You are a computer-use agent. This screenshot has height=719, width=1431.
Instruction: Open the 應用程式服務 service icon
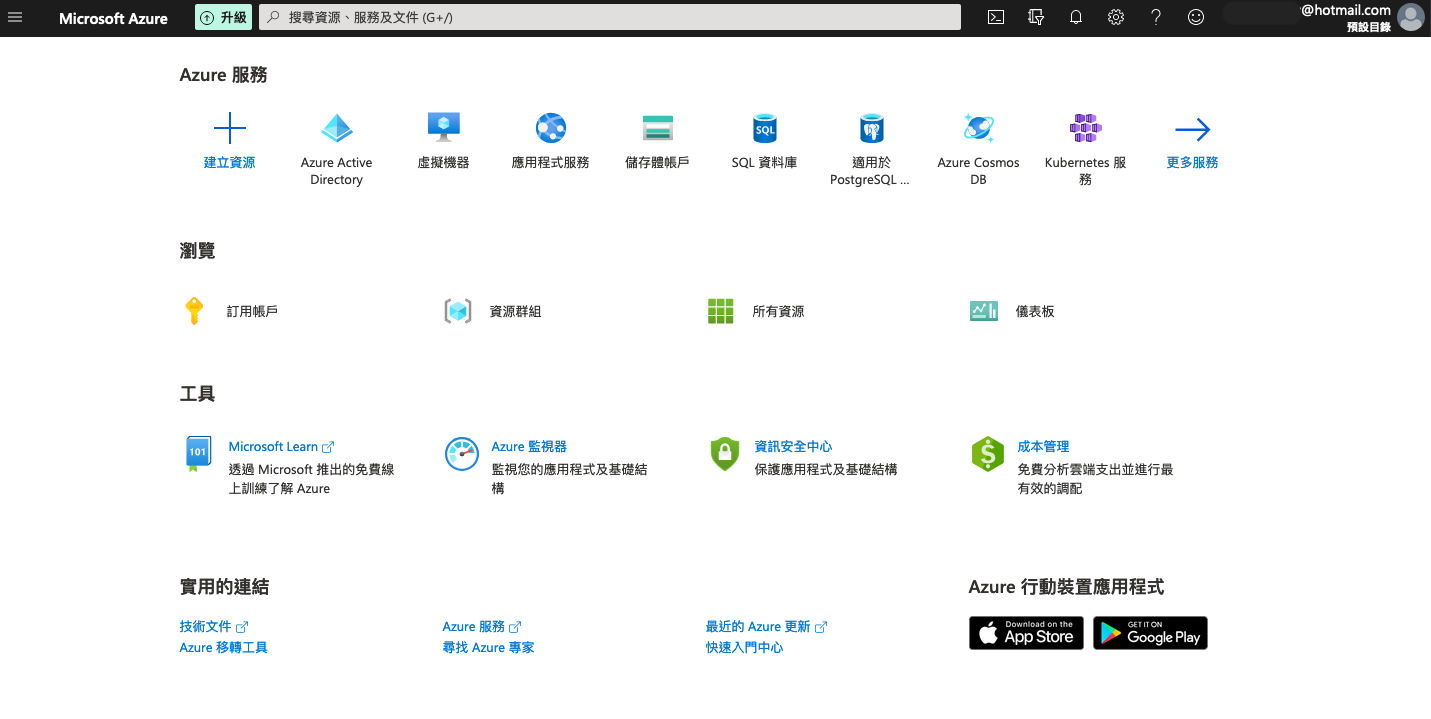551,128
